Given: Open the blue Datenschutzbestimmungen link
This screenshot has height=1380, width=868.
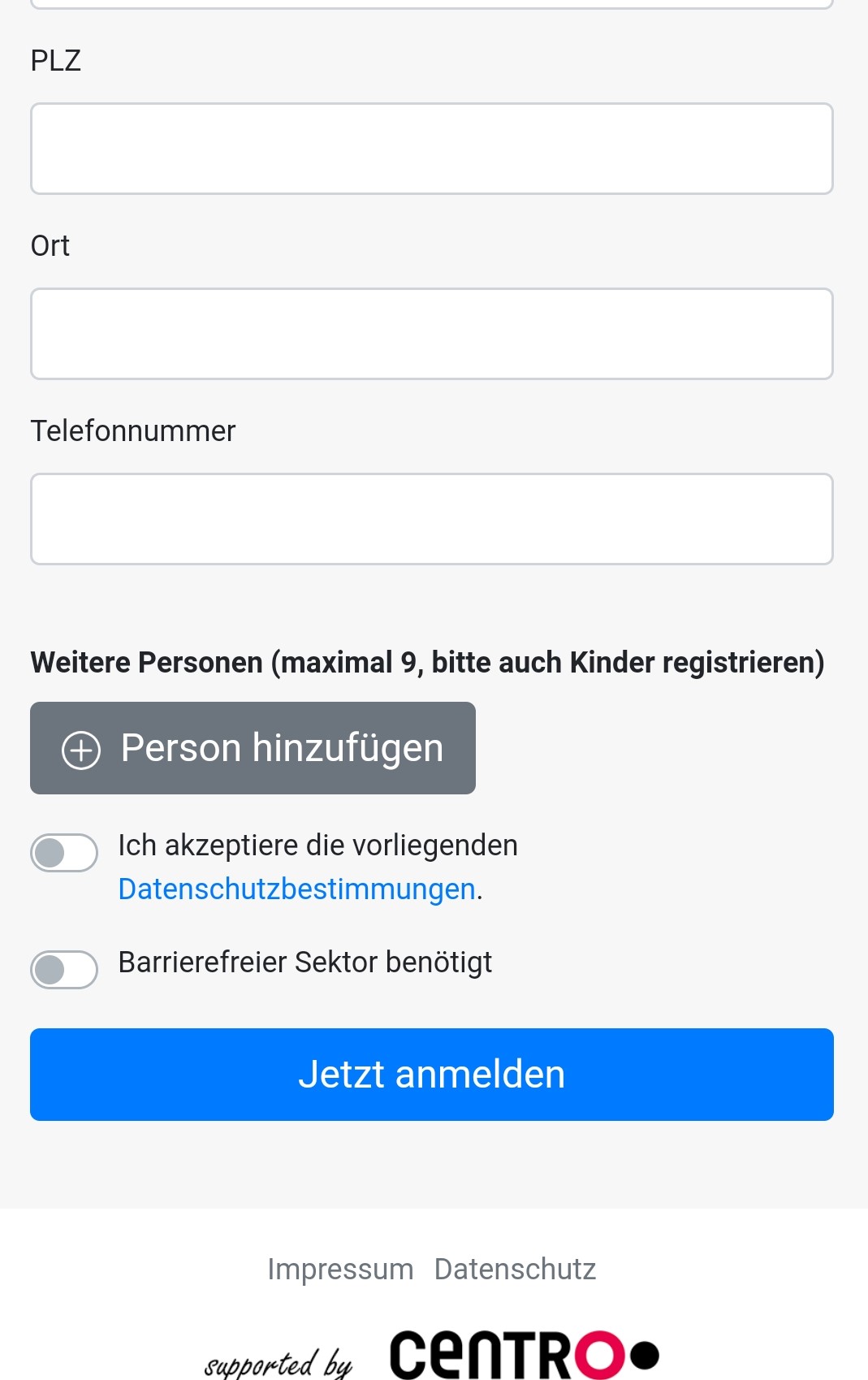Looking at the screenshot, I should [x=296, y=889].
